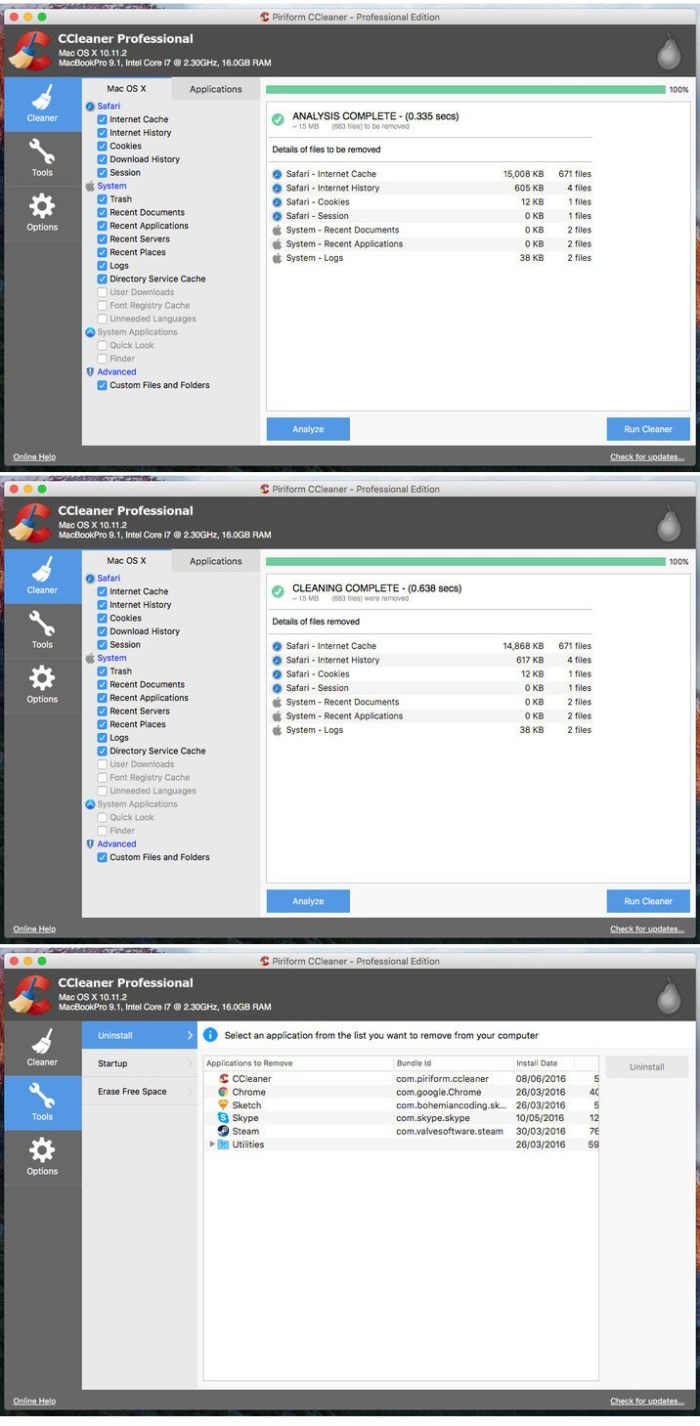Viewport: 700px width, 1426px height.
Task: Click CCleaner app icon in applications list
Action: coord(224,1078)
